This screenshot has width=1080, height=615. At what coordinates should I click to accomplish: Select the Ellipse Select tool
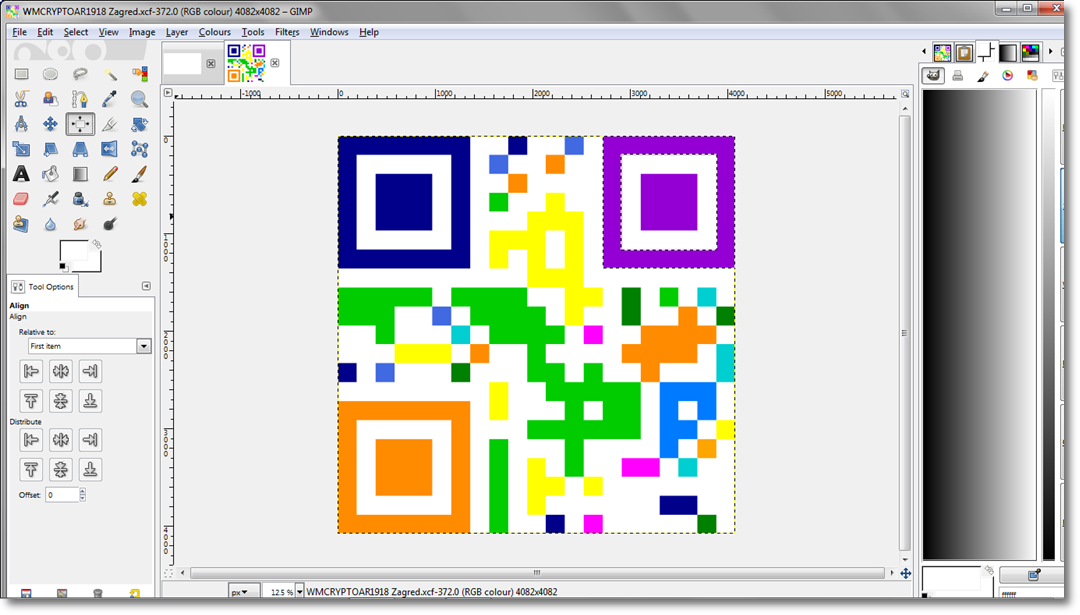click(x=50, y=74)
